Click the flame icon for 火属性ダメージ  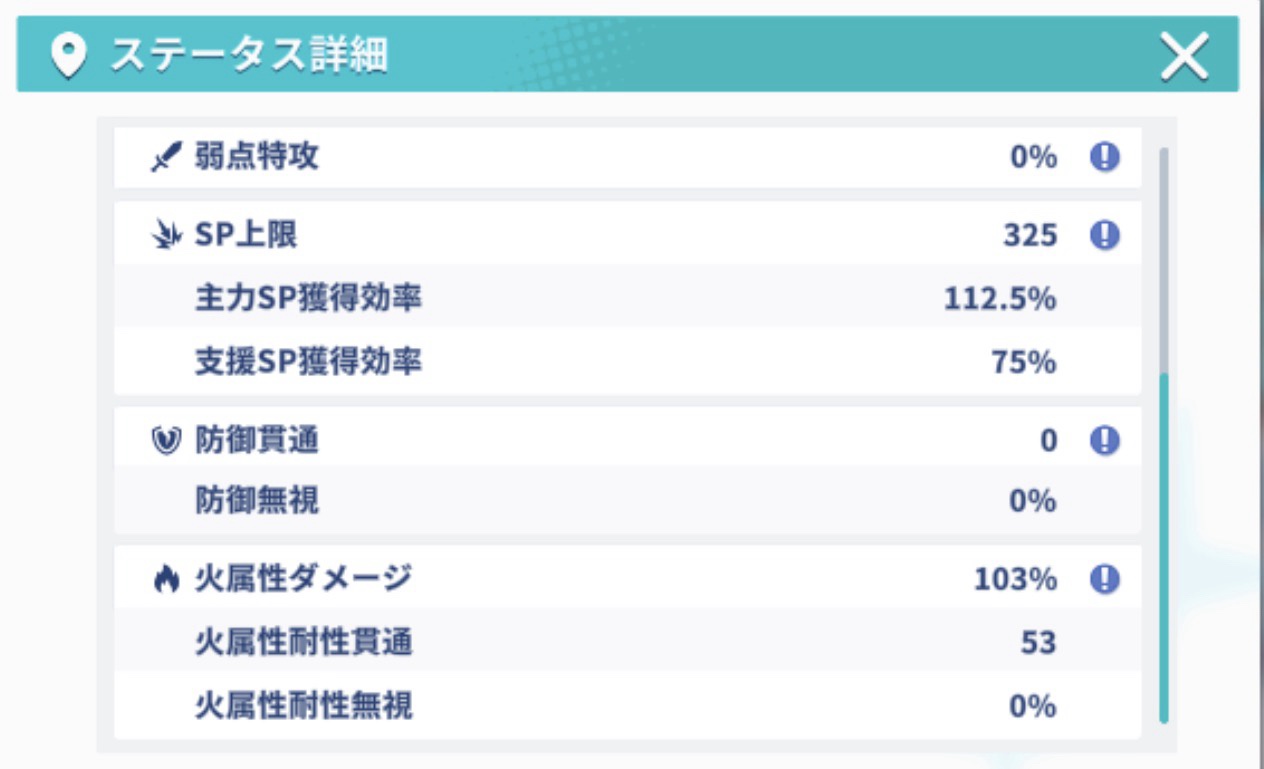tap(166, 580)
